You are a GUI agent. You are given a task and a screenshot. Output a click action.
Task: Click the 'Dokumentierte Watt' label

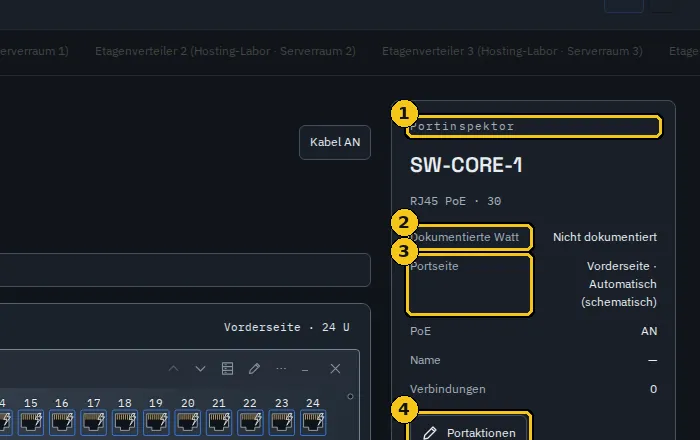pos(464,237)
